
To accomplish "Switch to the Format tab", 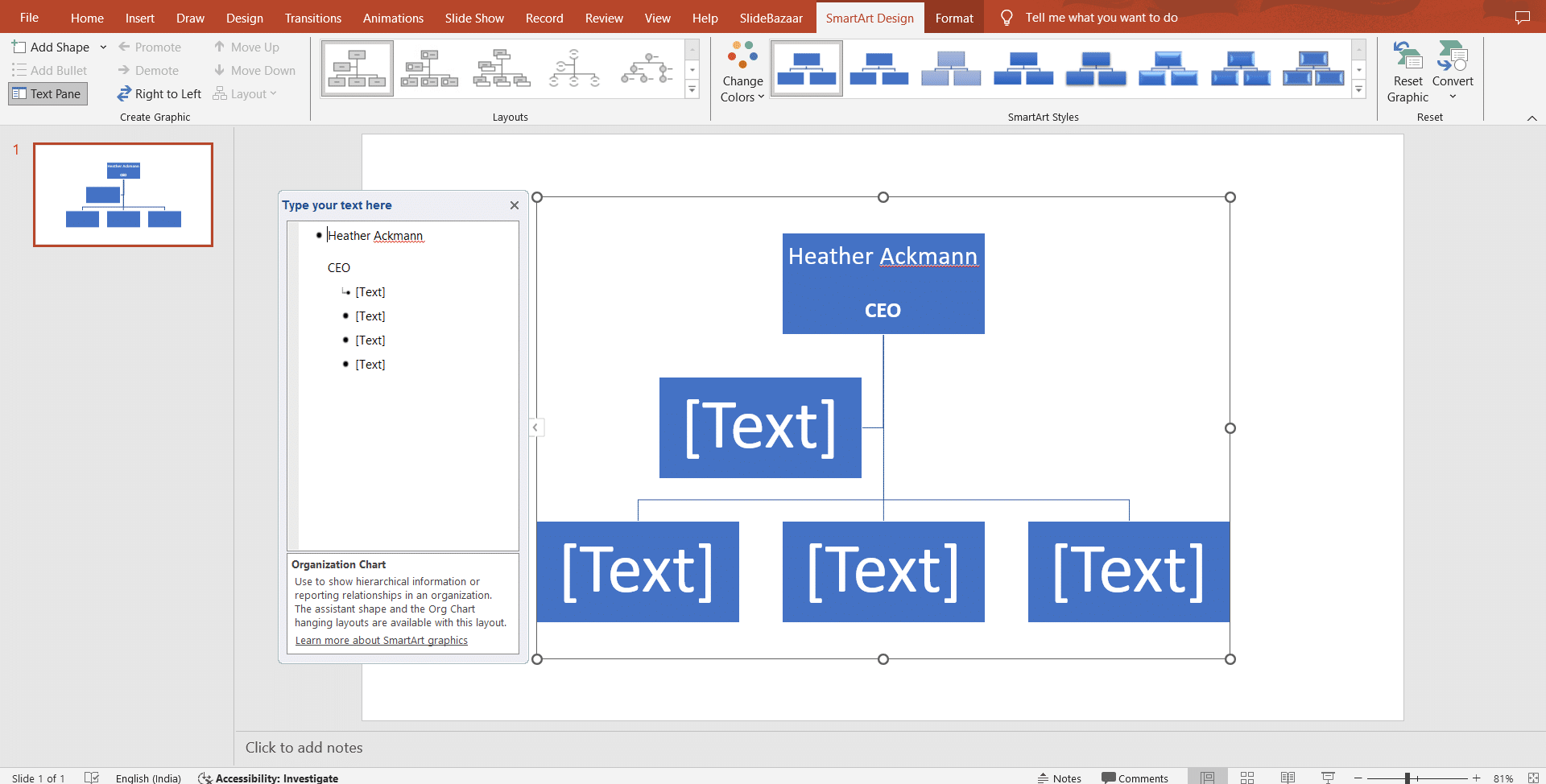I will (953, 17).
